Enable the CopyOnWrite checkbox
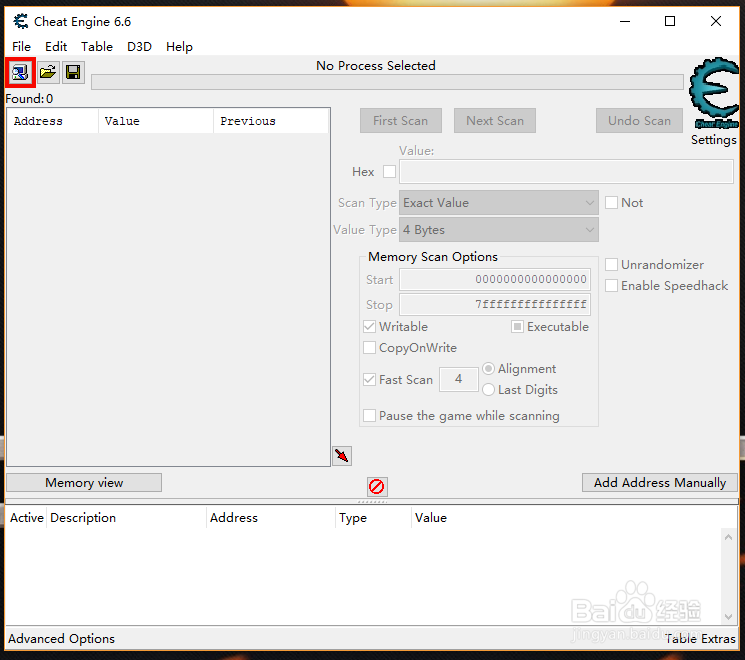Viewport: 745px width, 660px height. 369,348
